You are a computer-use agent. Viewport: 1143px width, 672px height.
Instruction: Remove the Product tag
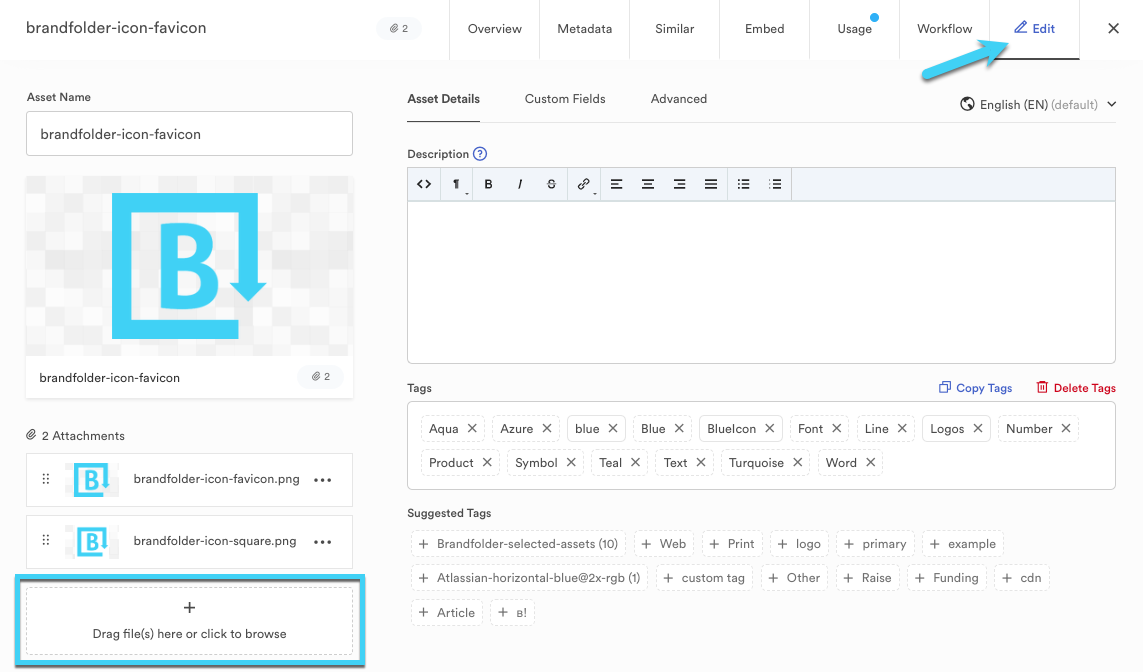click(487, 463)
